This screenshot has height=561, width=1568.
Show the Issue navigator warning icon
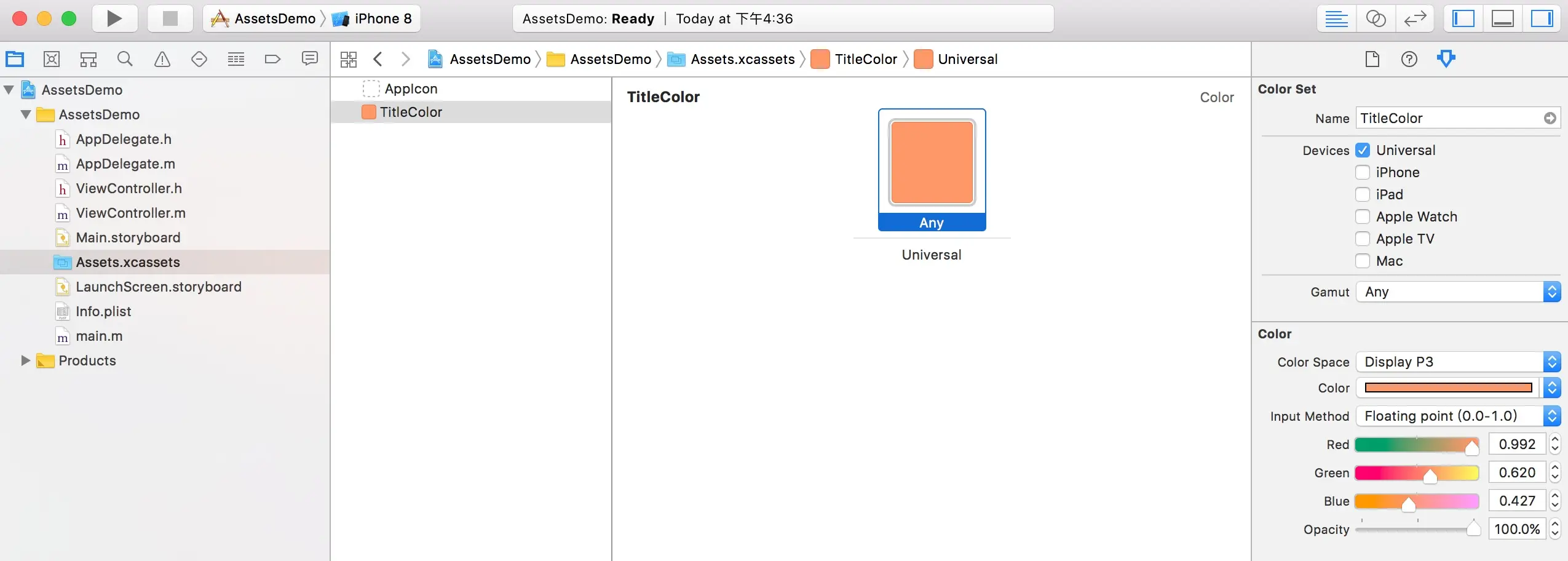(x=162, y=58)
